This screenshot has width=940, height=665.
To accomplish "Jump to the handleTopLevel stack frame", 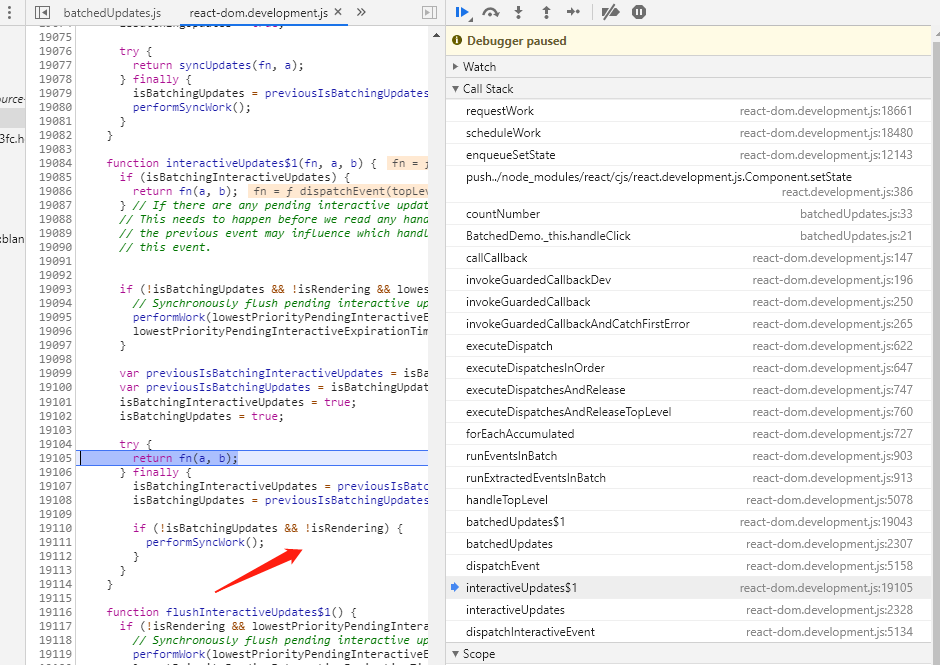I will pyautogui.click(x=506, y=500).
